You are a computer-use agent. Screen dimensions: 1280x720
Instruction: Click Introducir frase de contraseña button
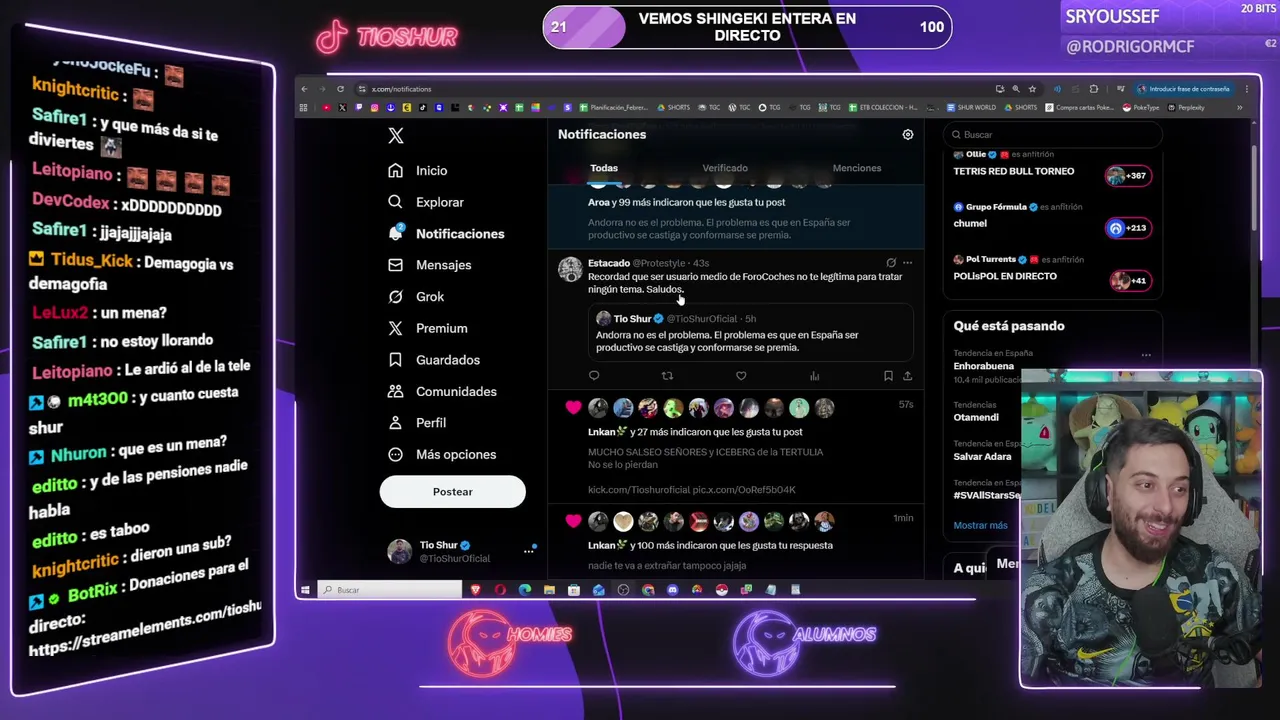1184,89
